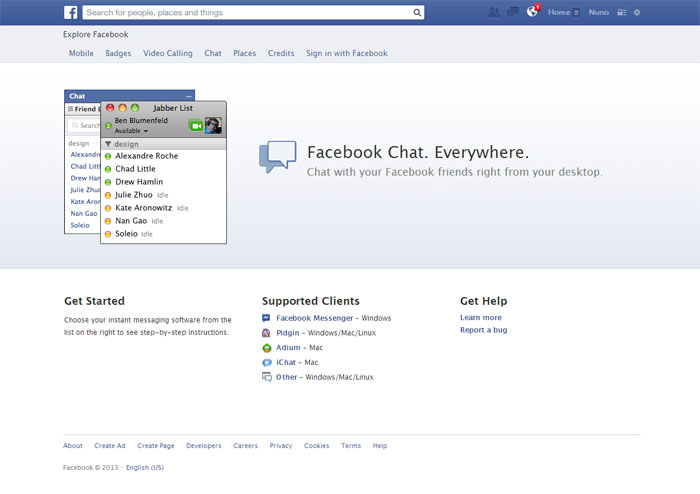Click the Report a bug link
The width and height of the screenshot is (700, 494).
tap(483, 330)
